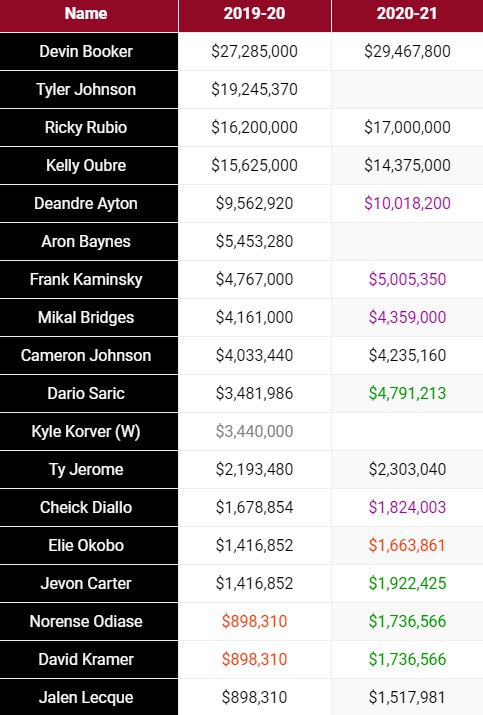Screen dimensions: 483x715
Task: Click Aron Baynes $5,453,280 salary
Action: click(x=254, y=241)
